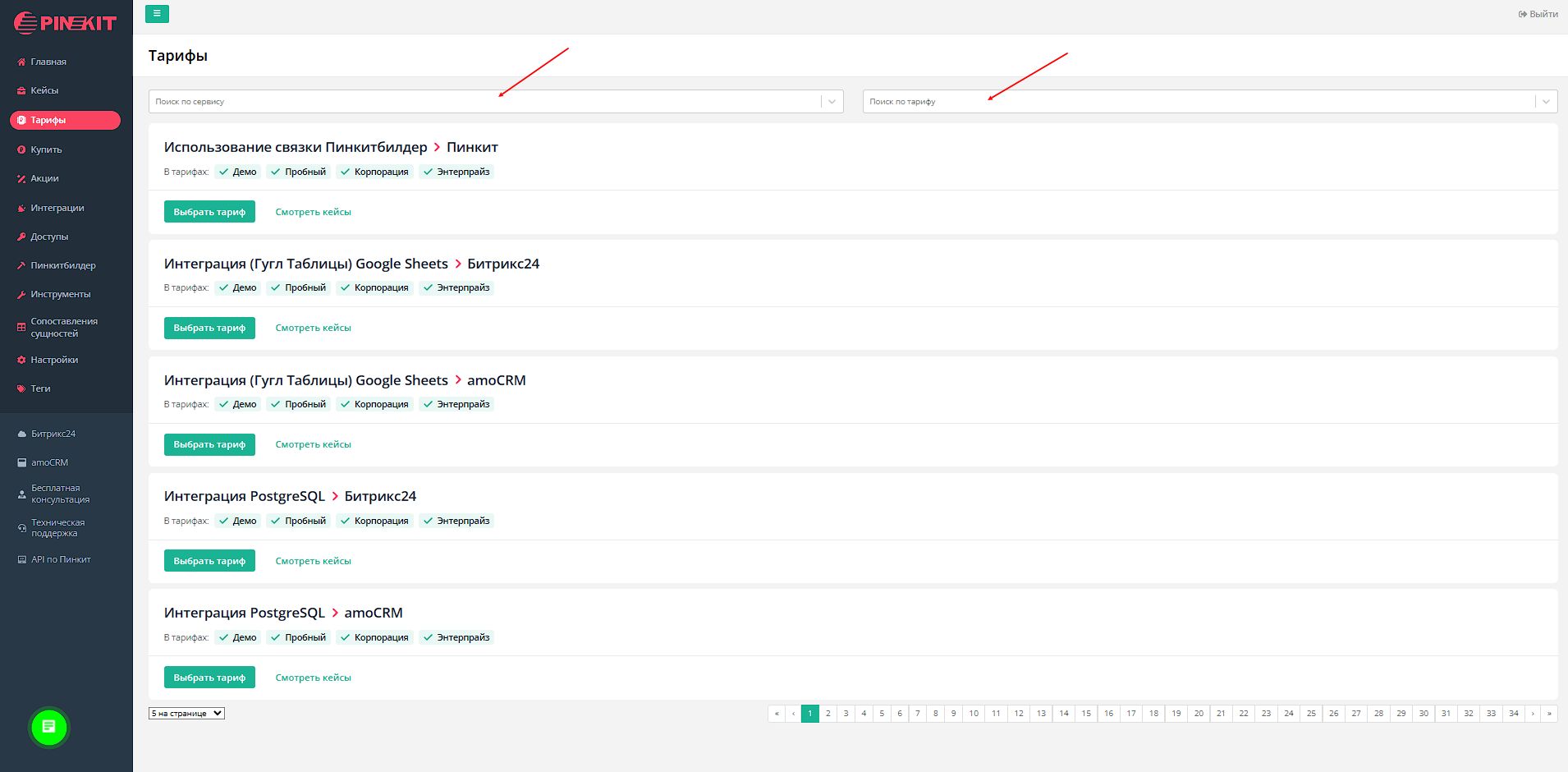Open Настройки in the sidebar

pos(54,360)
